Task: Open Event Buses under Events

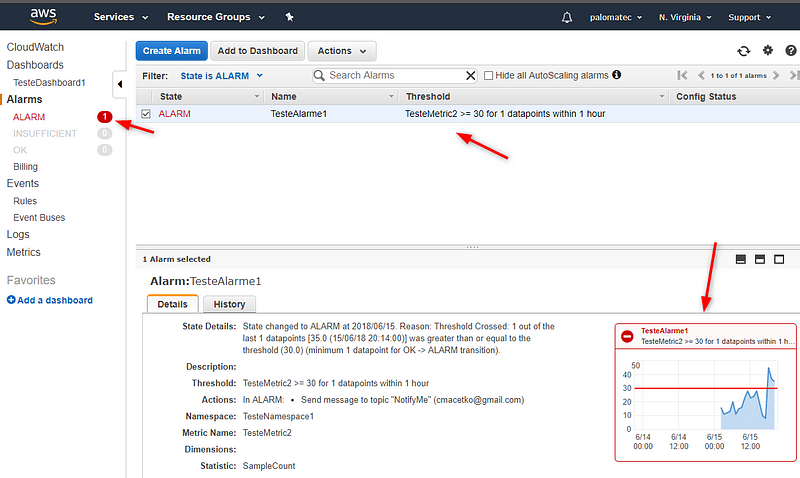Action: coord(39,217)
